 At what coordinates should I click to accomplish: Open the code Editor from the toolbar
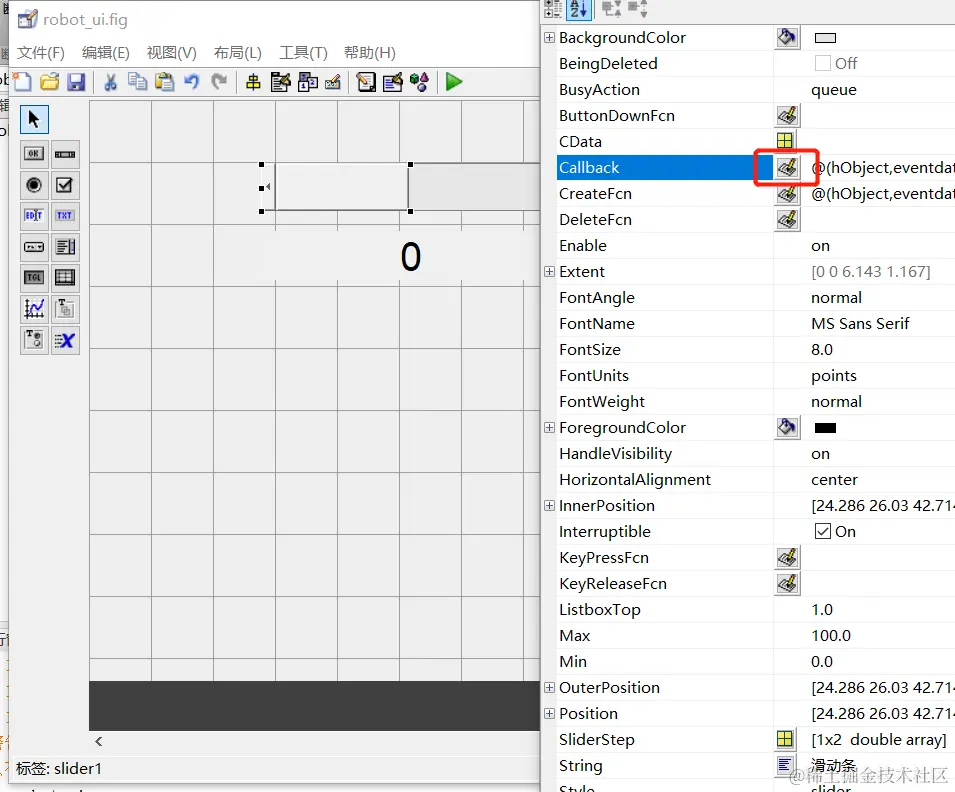366,82
